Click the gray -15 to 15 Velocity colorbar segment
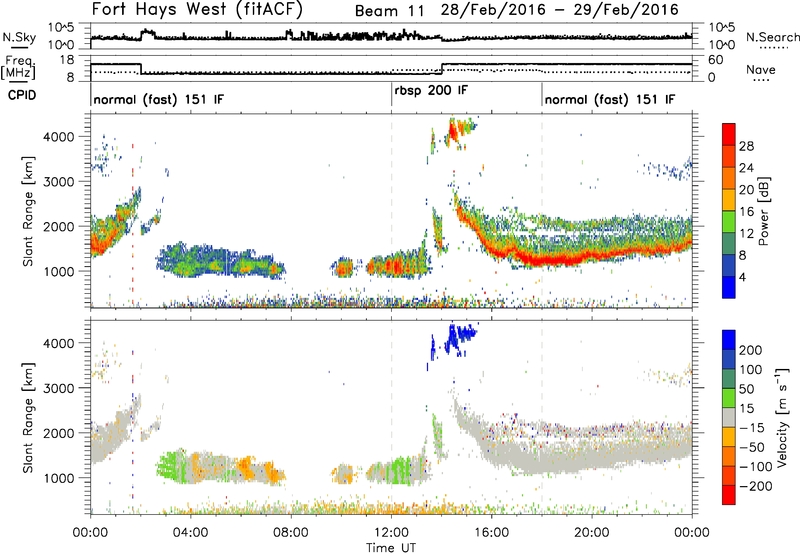This screenshot has width=800, height=554. [729, 417]
